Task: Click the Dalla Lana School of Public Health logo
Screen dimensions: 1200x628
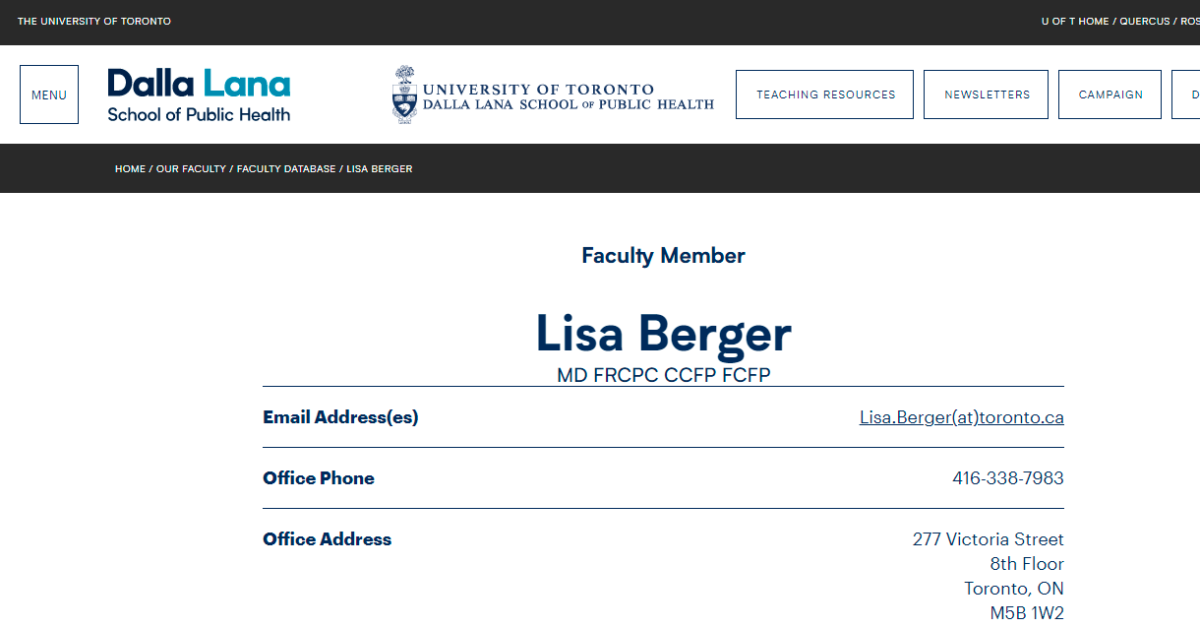Action: 199,95
